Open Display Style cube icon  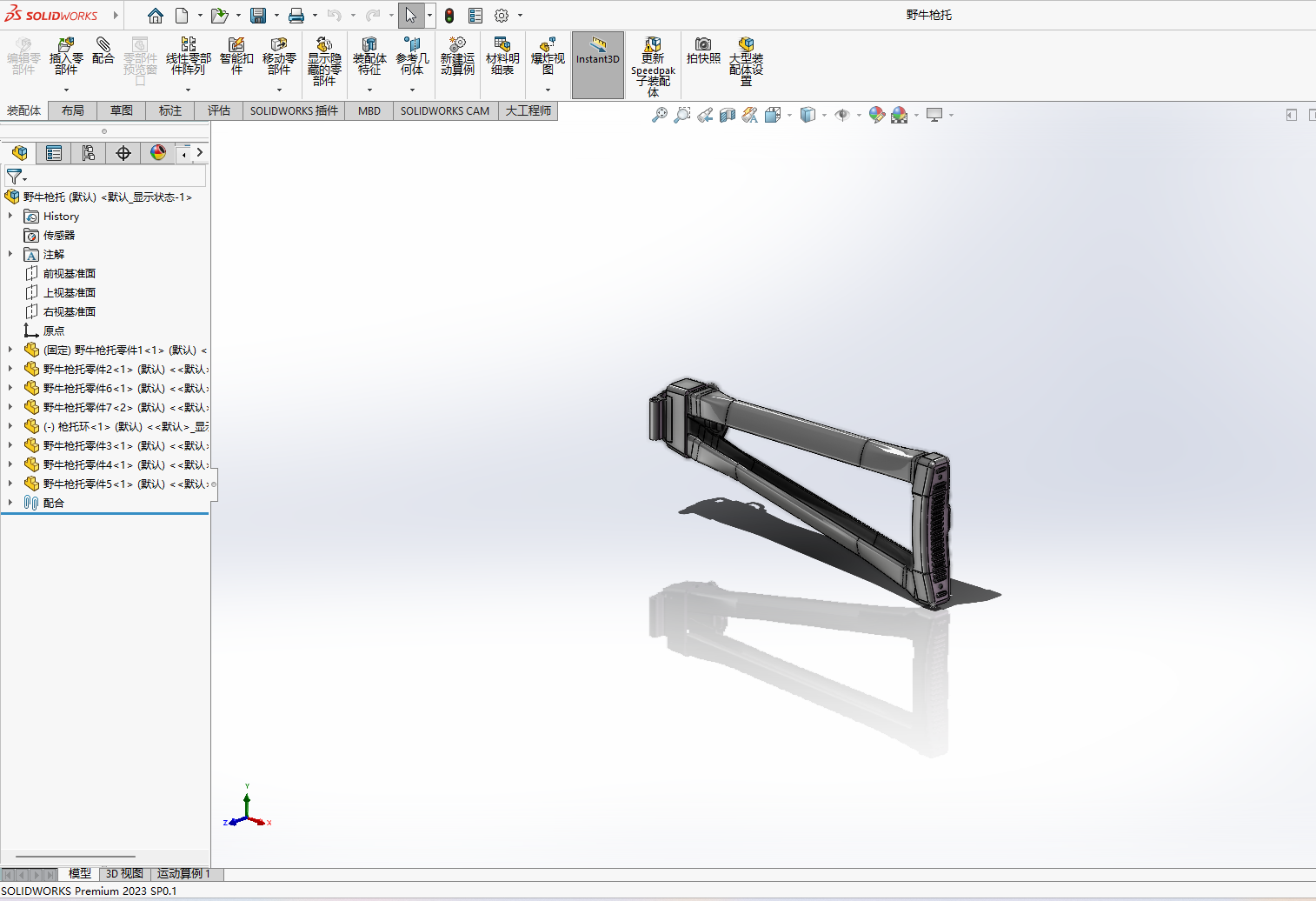(808, 115)
